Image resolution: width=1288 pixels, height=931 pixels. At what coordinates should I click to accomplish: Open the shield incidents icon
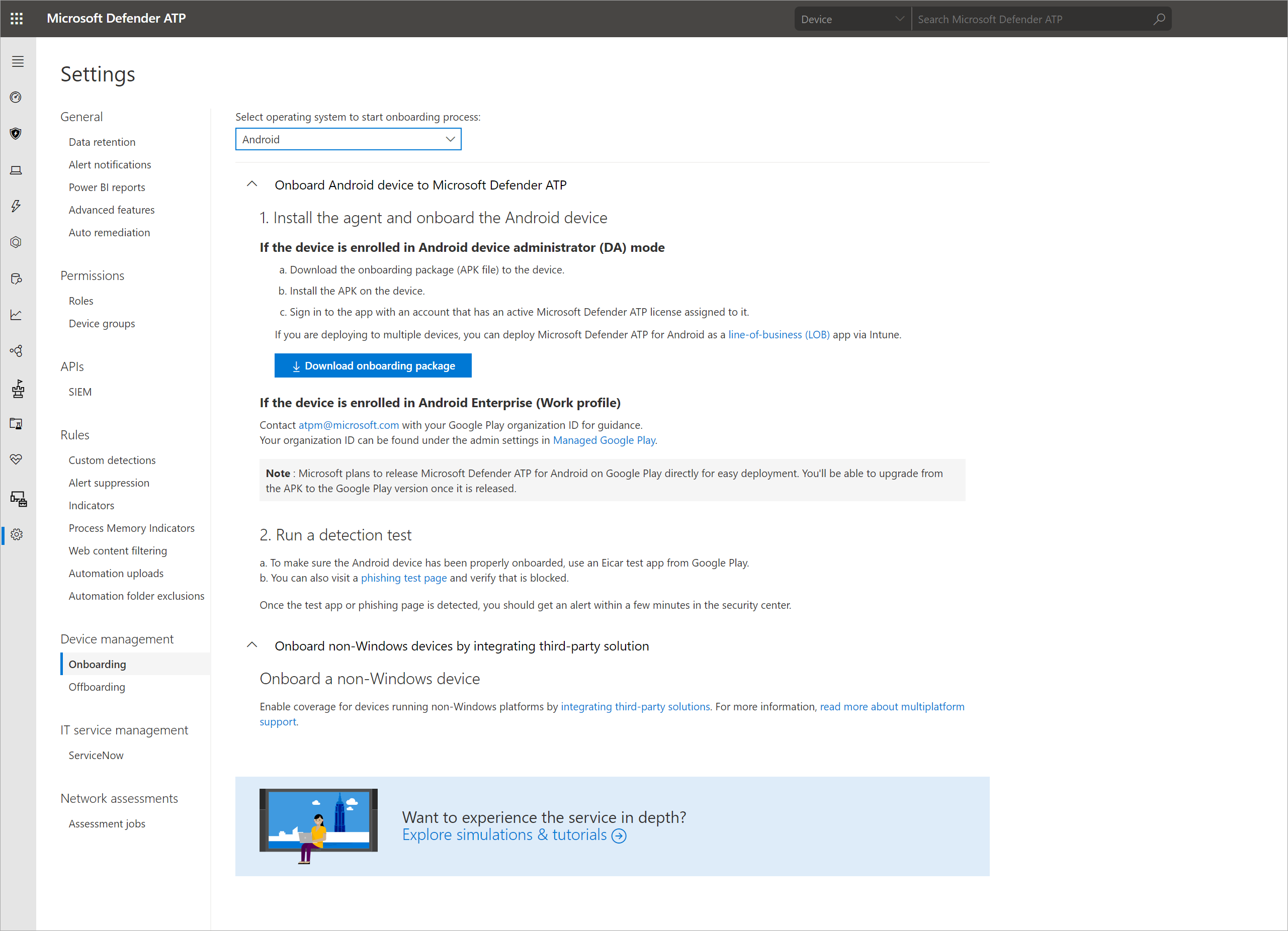[x=17, y=133]
